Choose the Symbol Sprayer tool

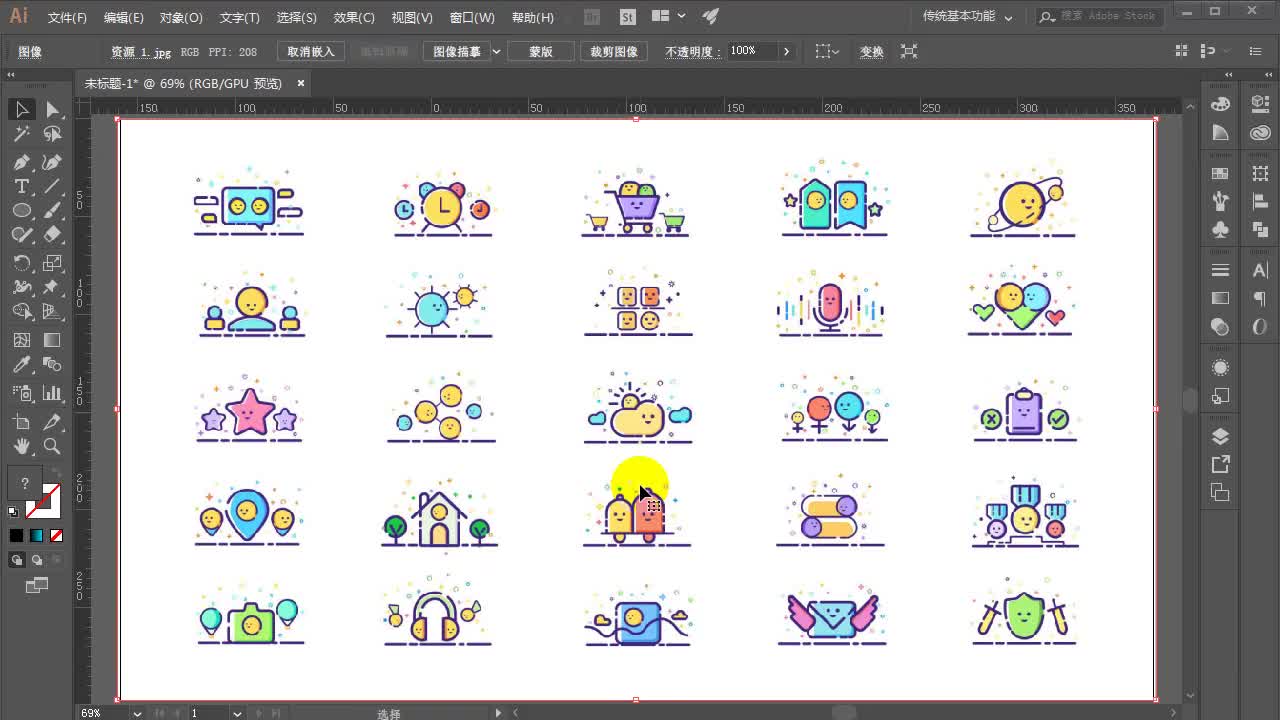[22, 392]
